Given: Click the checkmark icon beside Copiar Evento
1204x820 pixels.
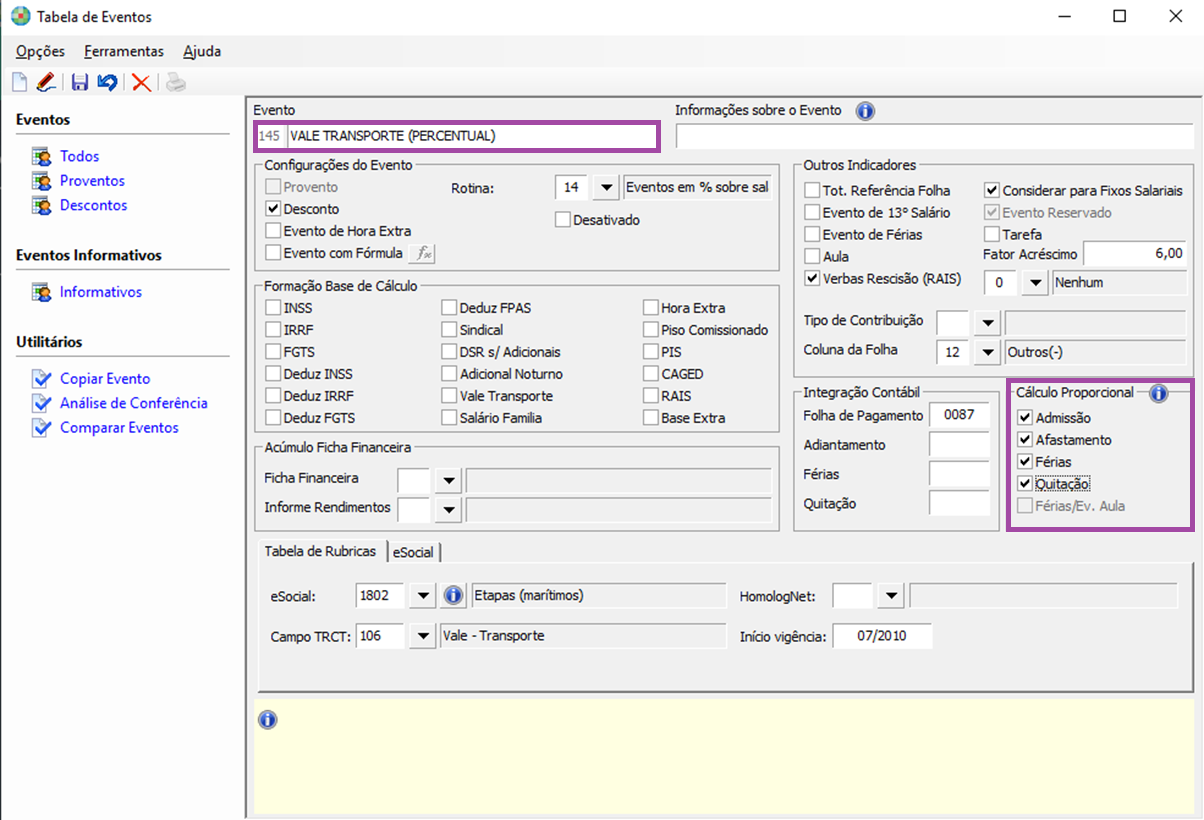Looking at the screenshot, I should 41,379.
